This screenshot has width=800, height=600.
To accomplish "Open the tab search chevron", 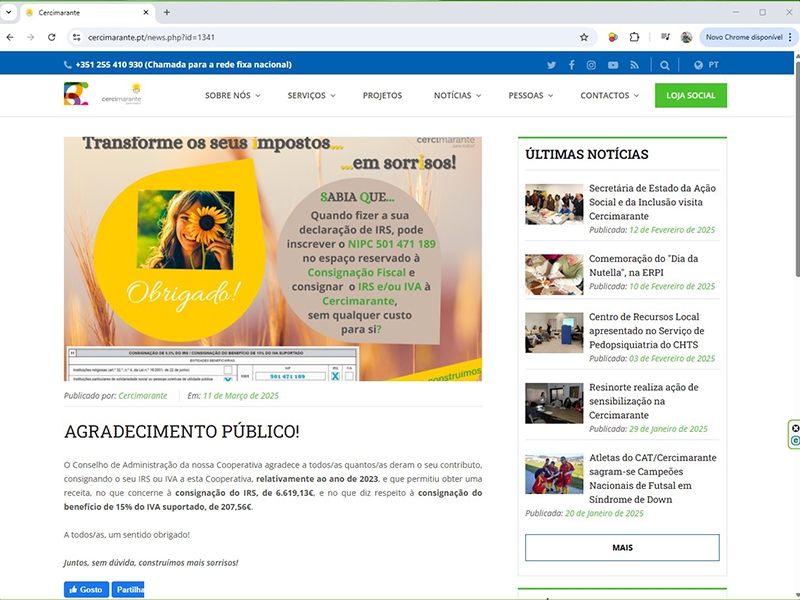I will pyautogui.click(x=9, y=12).
